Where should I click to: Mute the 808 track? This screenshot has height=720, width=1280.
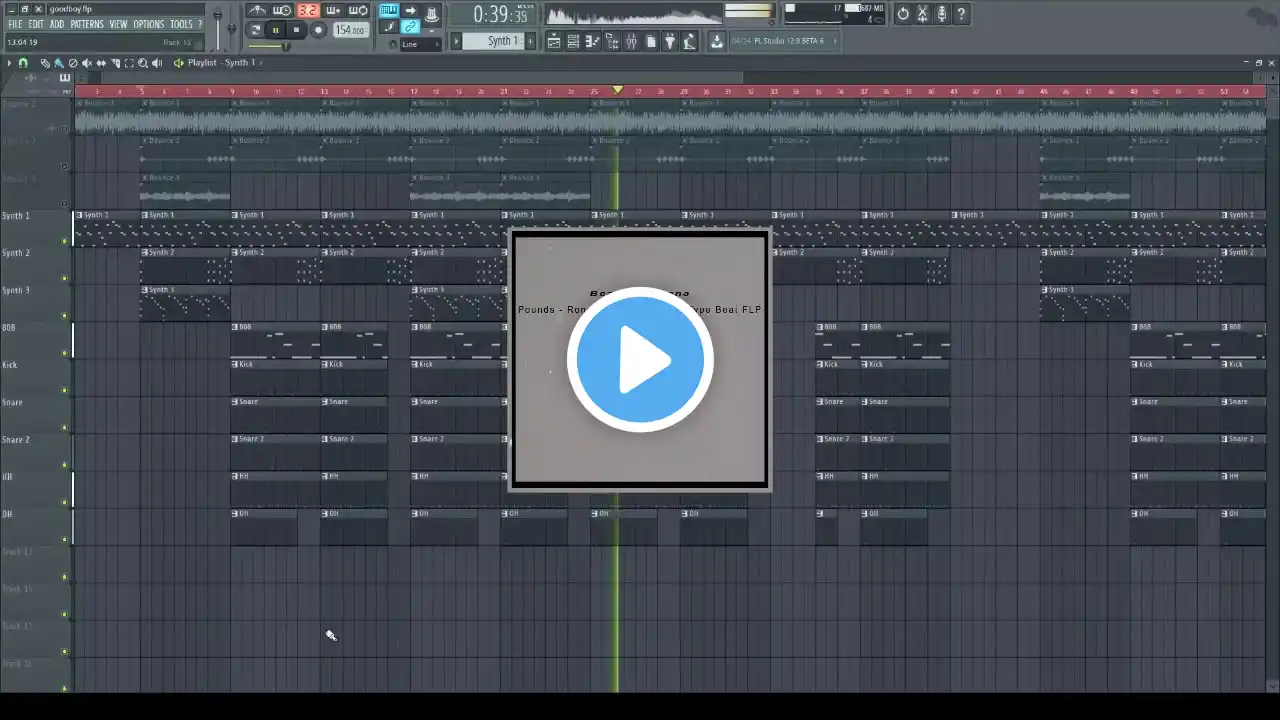coord(65,353)
